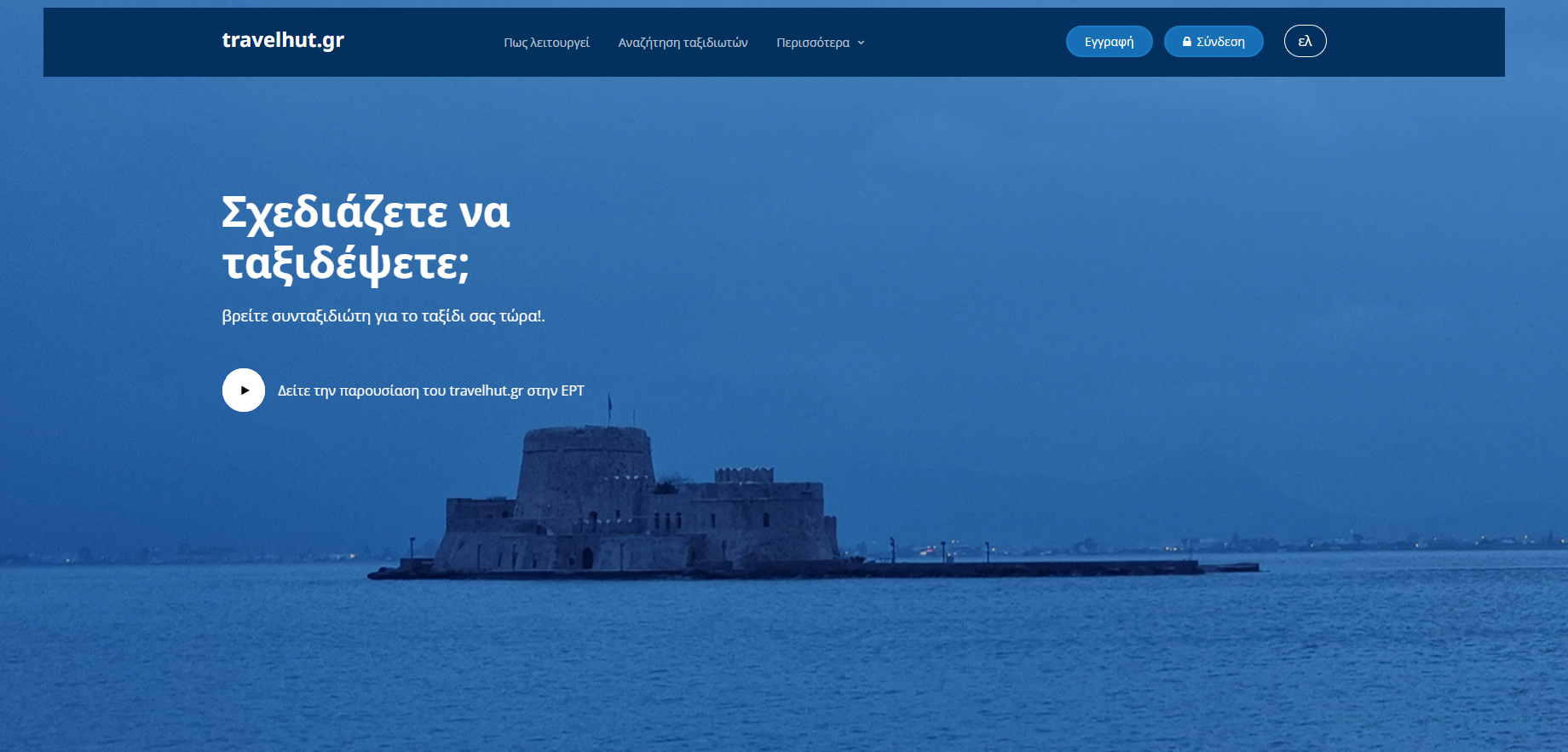Click the lock icon in Σύνδεση button
Image resolution: width=1568 pixels, height=752 pixels.
1186,42
